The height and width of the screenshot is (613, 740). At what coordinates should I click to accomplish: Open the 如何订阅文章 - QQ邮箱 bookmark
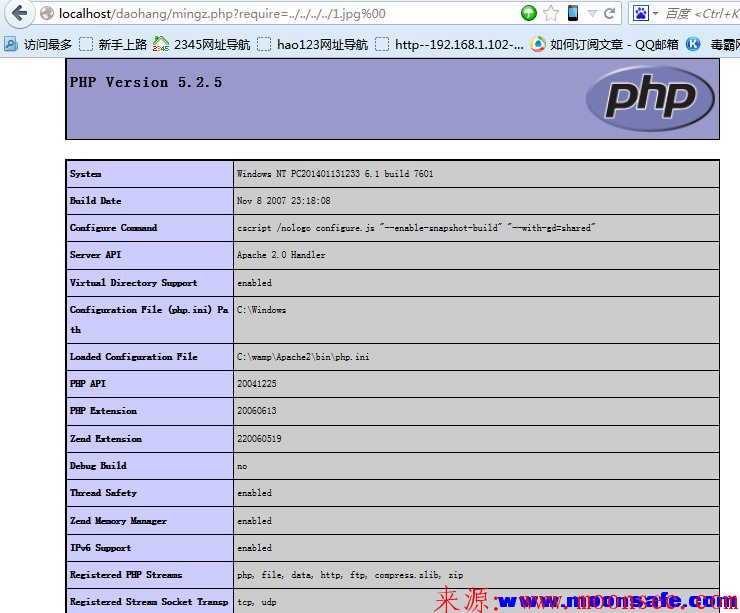(x=604, y=44)
